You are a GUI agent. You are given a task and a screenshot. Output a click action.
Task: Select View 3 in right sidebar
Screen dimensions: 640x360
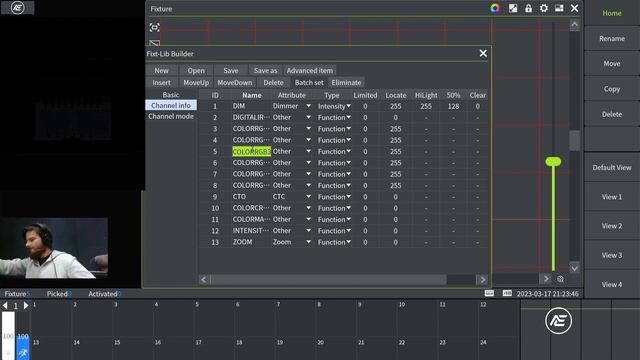[612, 255]
